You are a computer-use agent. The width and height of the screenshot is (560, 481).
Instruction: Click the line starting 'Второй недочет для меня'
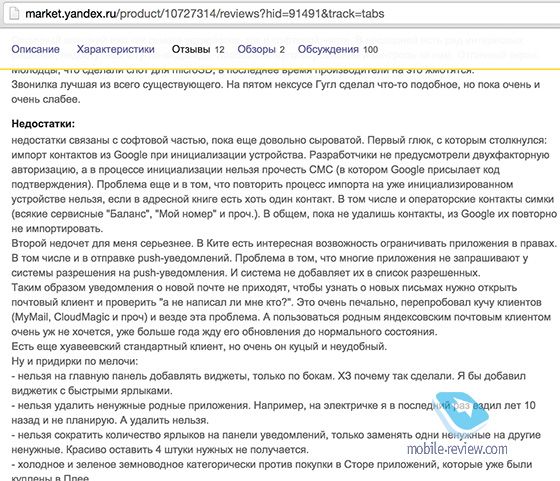(x=284, y=244)
